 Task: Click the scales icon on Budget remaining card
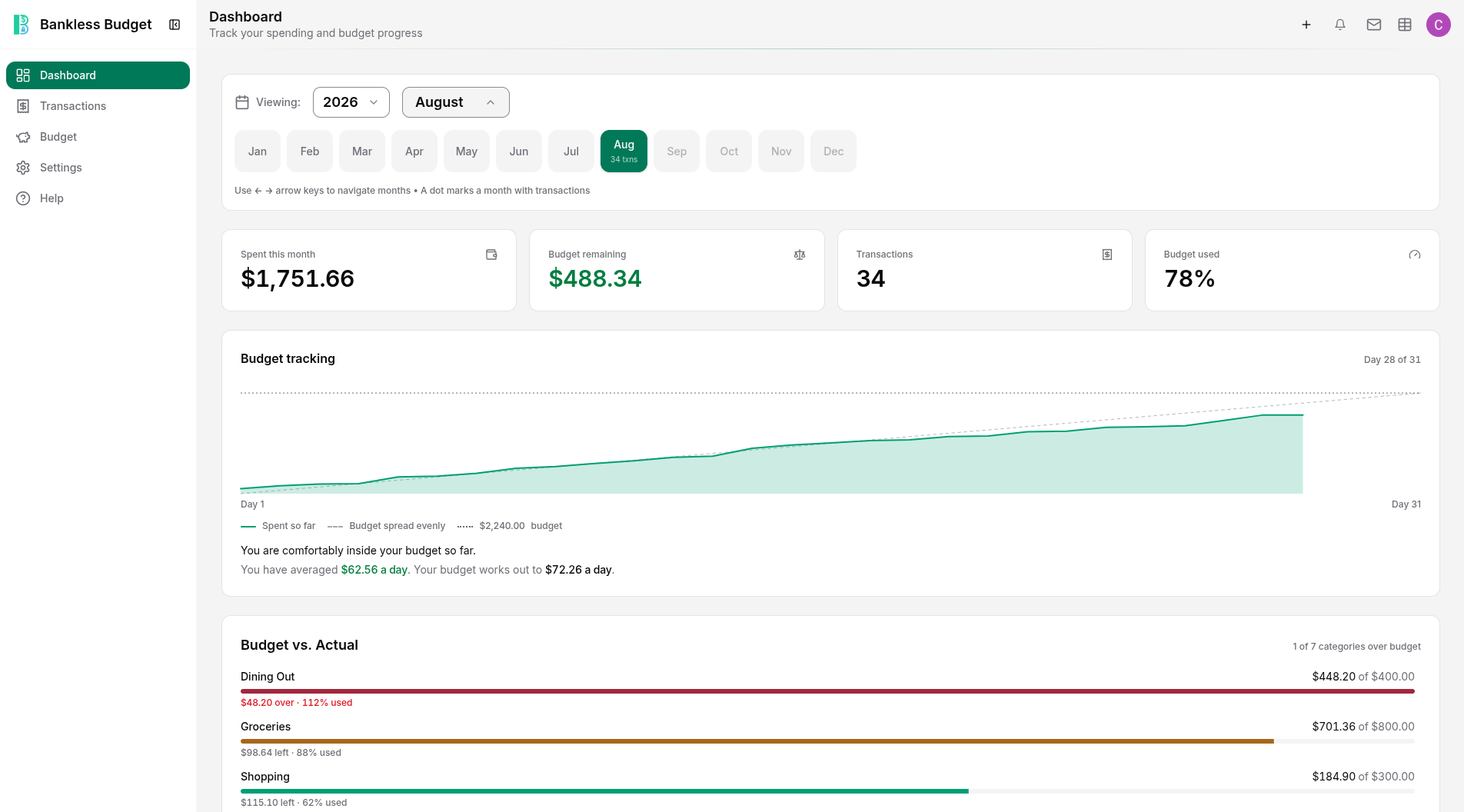800,255
